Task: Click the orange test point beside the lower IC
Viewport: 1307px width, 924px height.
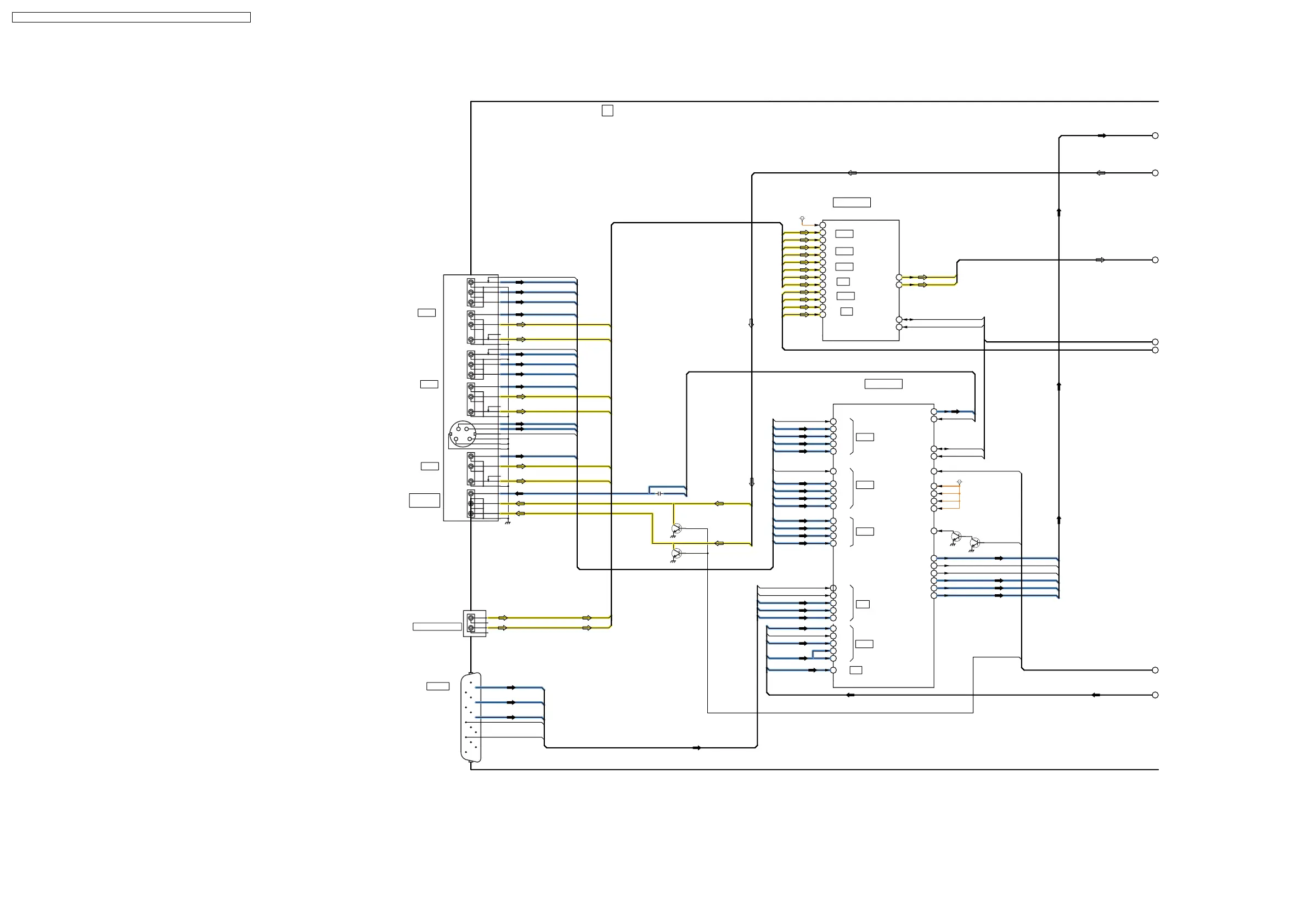Action: 959,482
